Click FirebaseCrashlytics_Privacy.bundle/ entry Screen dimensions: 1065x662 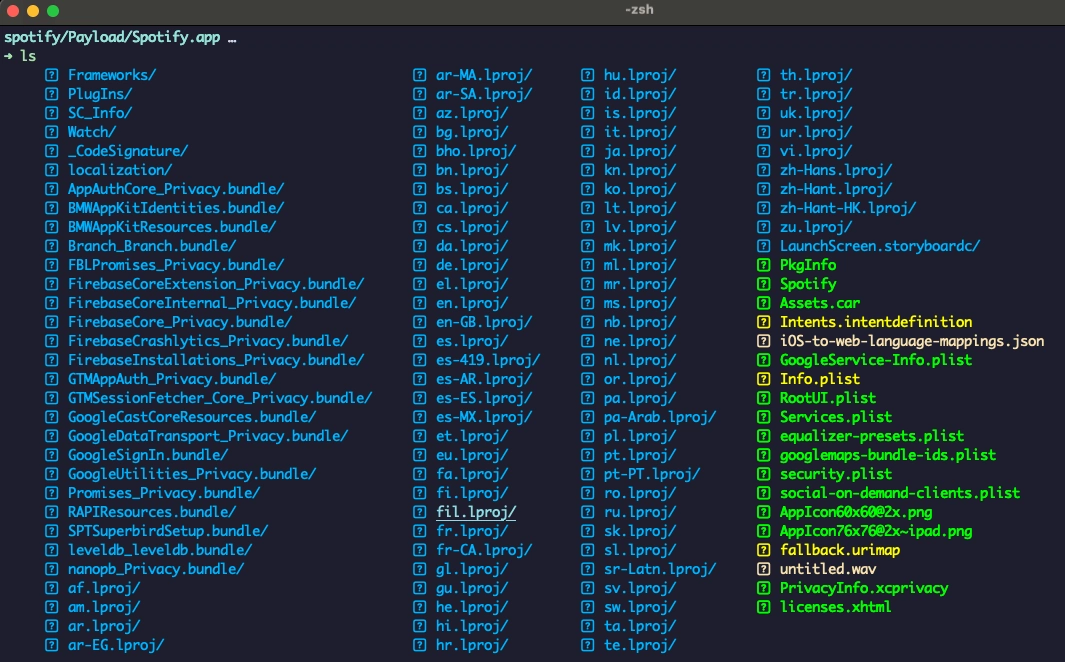pyautogui.click(x=208, y=341)
